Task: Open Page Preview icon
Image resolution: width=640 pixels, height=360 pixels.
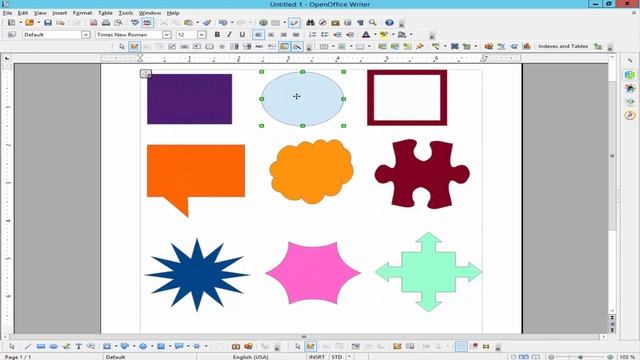Action: coord(118,23)
